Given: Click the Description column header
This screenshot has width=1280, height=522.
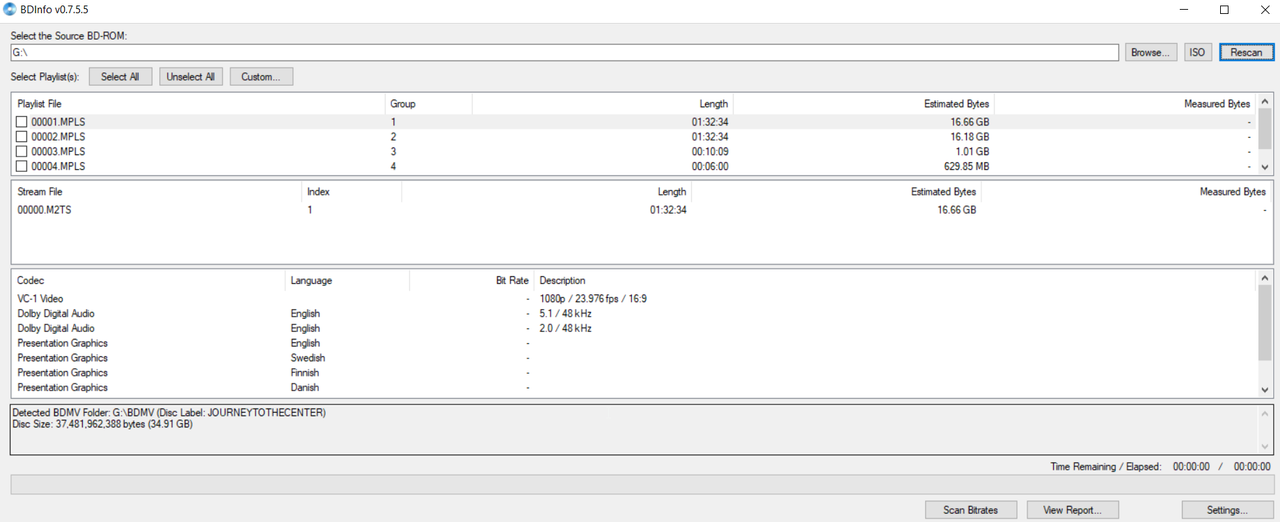Looking at the screenshot, I should tap(895, 281).
